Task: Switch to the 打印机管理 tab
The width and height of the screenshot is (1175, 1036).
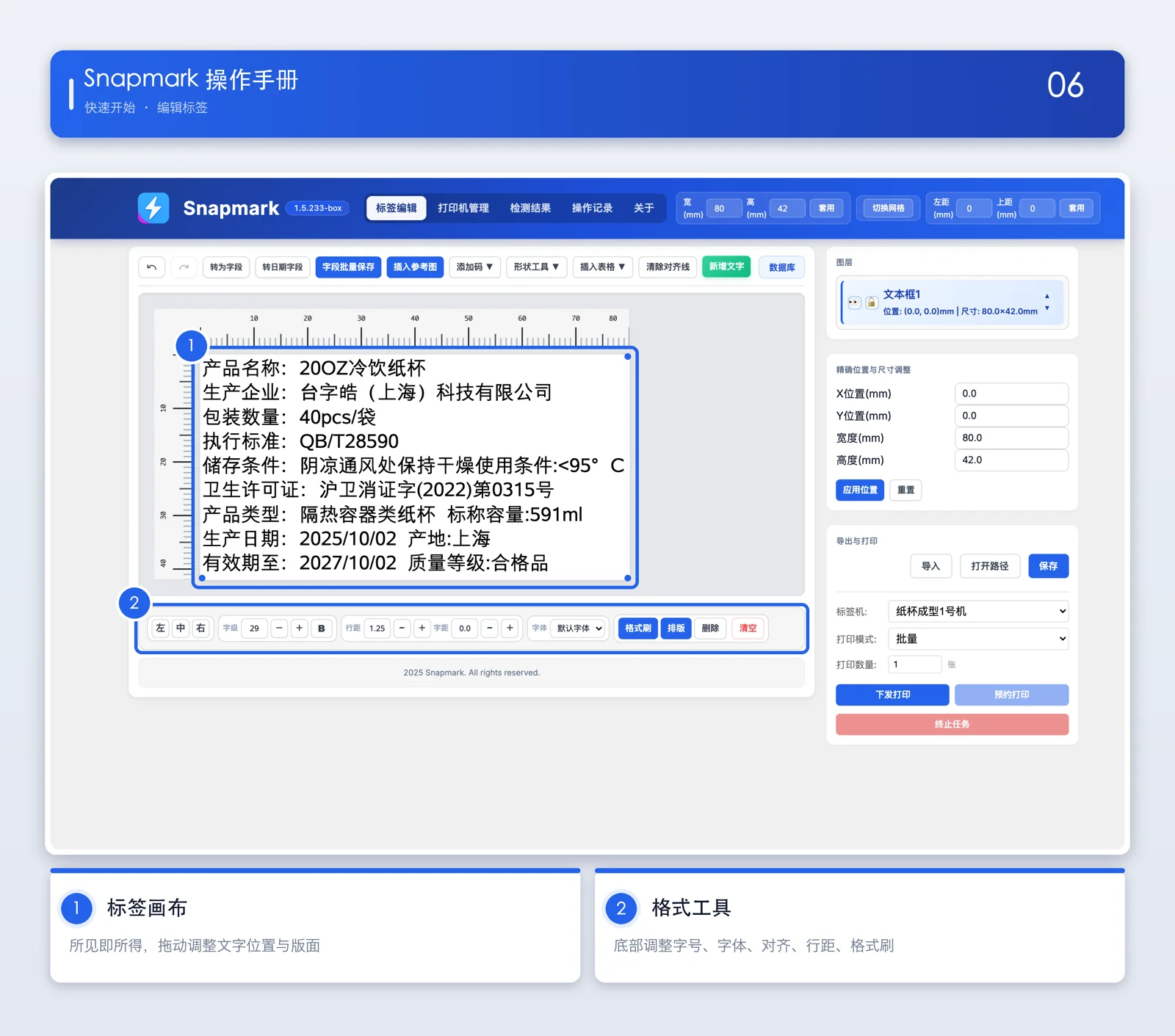Action: click(x=463, y=209)
